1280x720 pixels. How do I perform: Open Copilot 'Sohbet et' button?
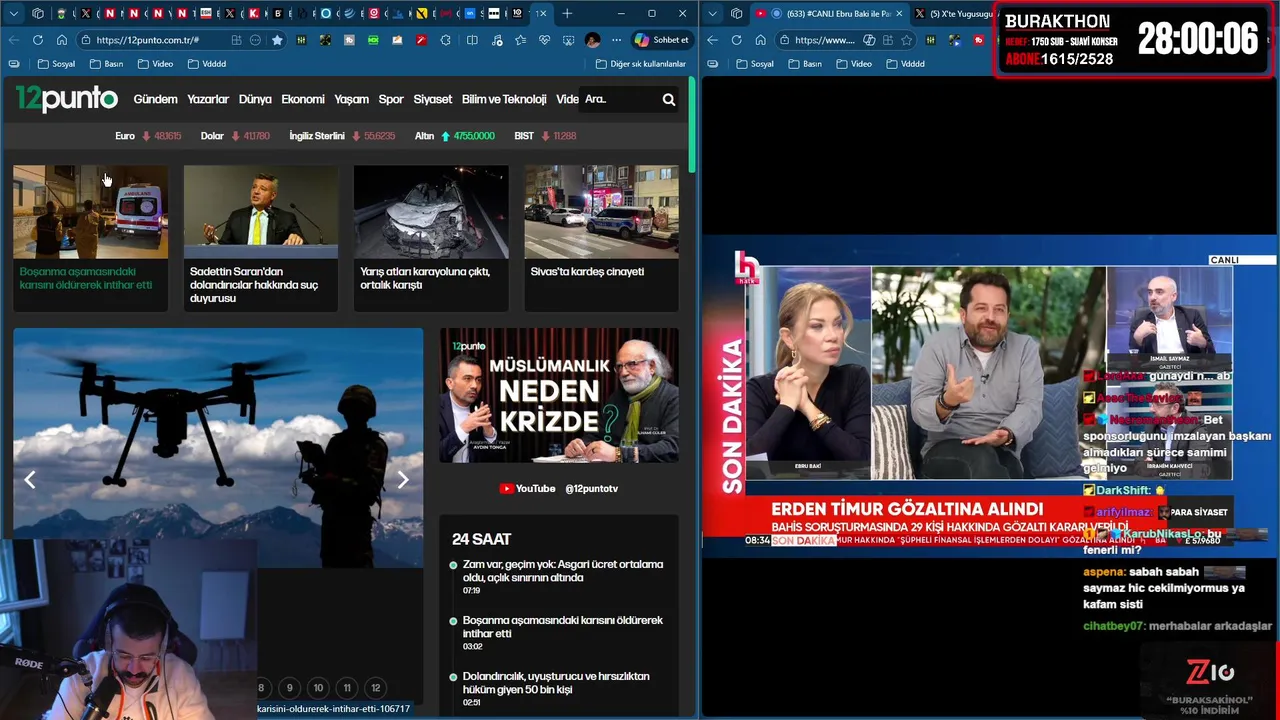click(661, 40)
